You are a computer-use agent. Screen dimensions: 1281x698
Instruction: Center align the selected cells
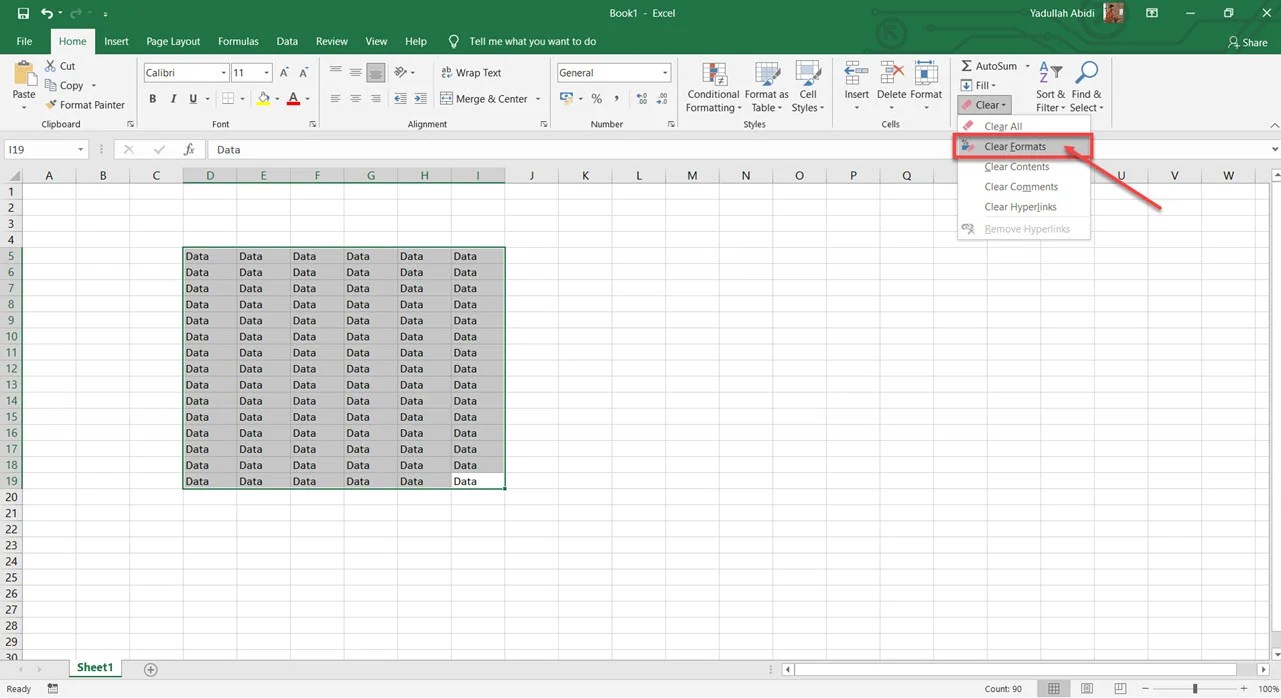[x=356, y=98]
